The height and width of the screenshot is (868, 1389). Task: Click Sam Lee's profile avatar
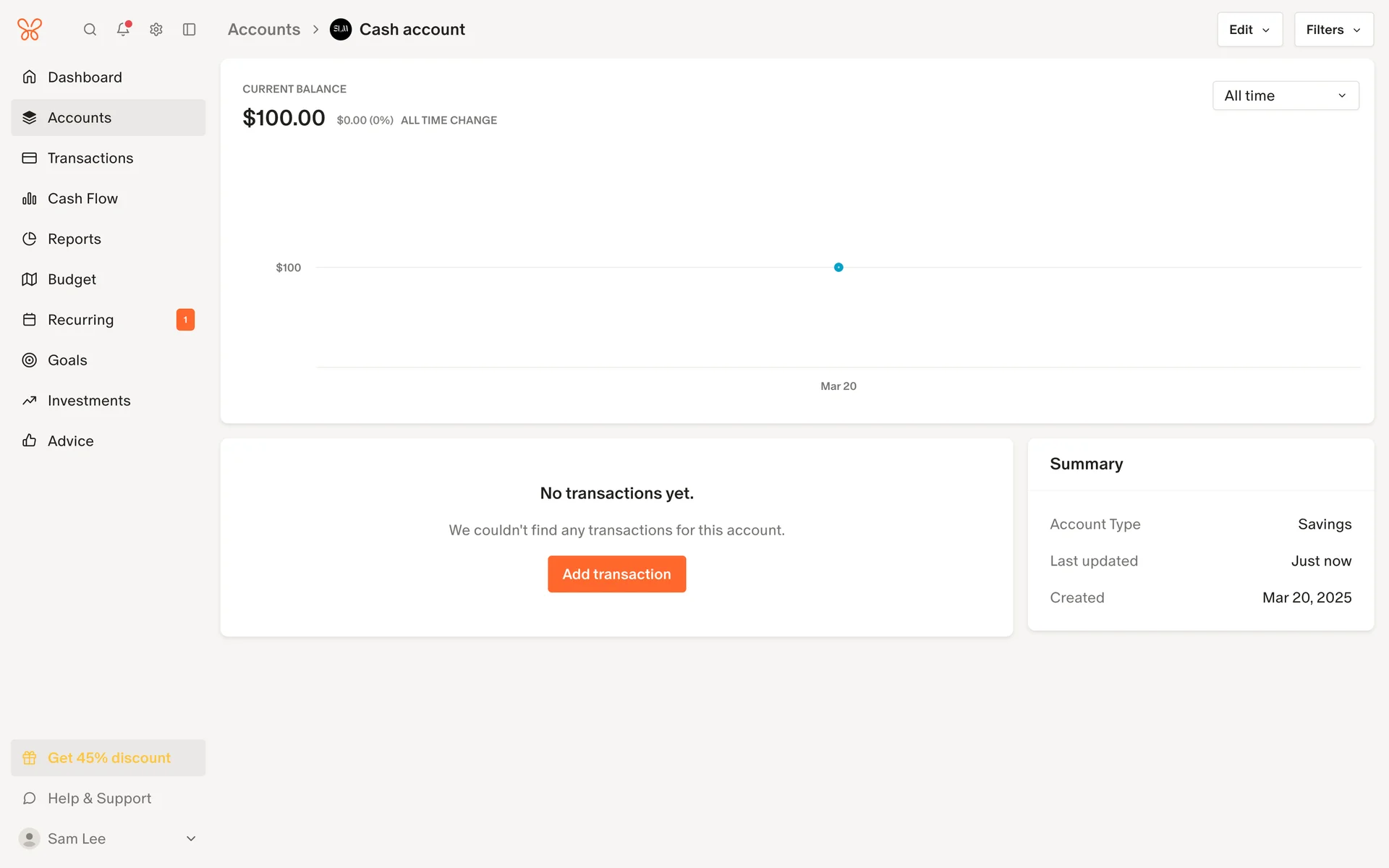(30, 838)
